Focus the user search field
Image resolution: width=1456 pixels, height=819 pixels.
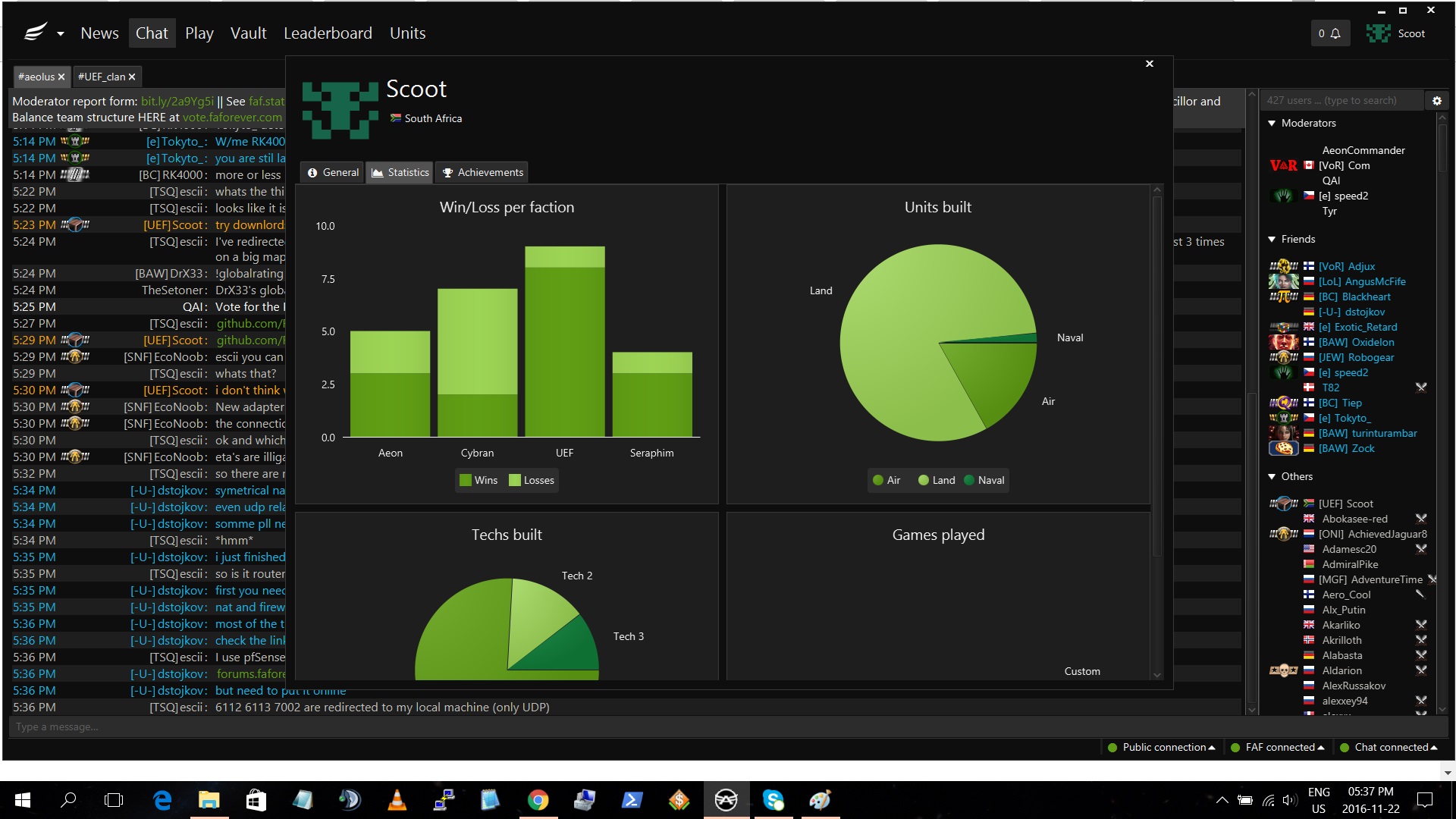click(1342, 100)
